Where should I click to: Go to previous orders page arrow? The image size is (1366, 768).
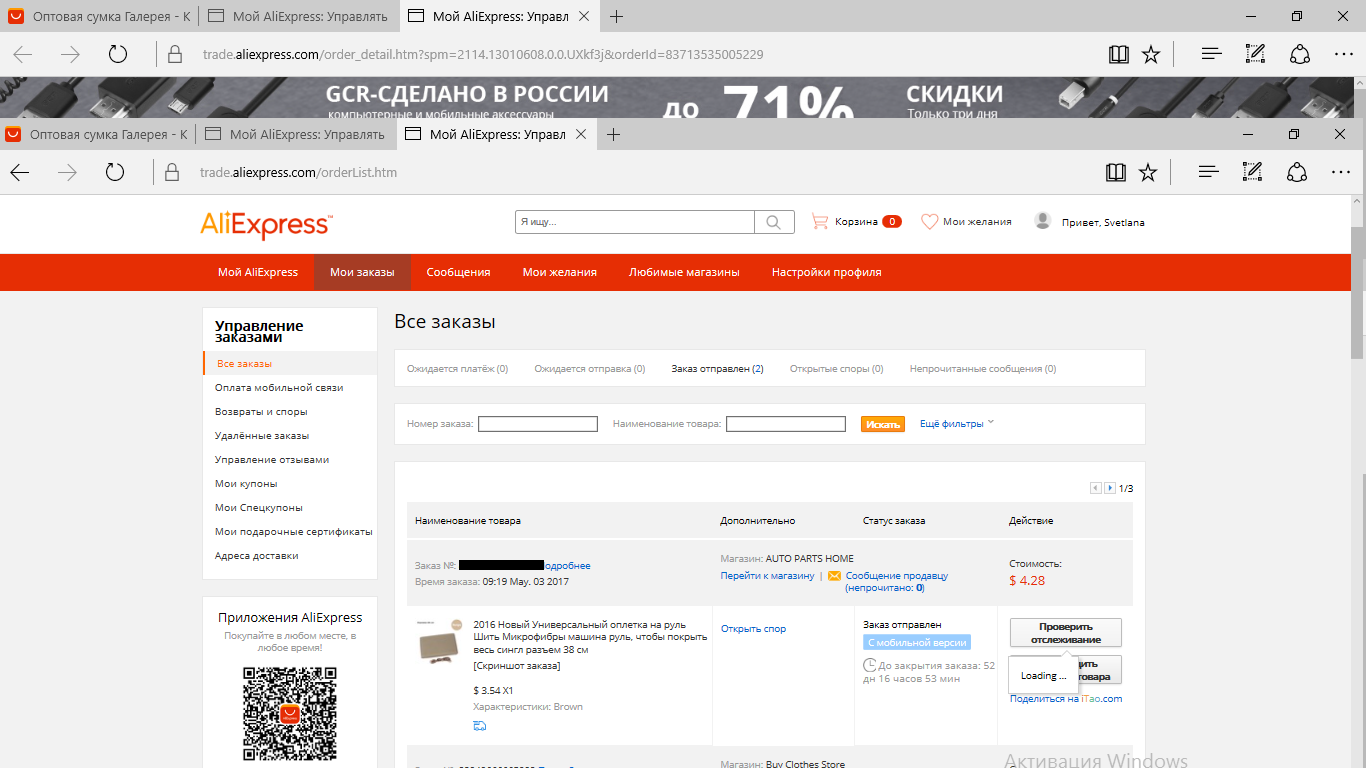[x=1096, y=488]
